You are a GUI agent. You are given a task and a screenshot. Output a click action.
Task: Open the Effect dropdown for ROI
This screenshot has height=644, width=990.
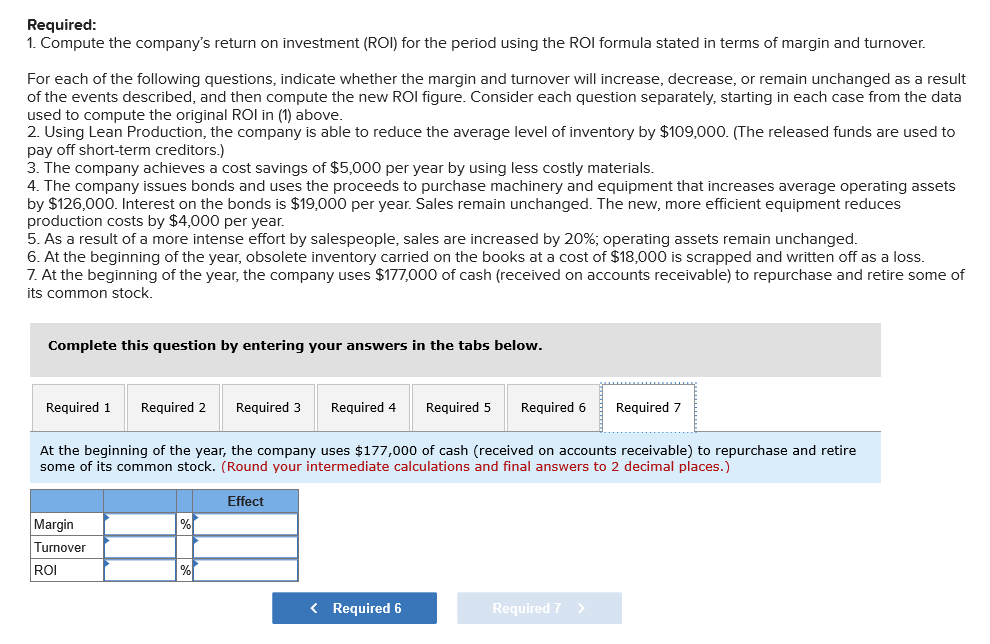(x=246, y=570)
